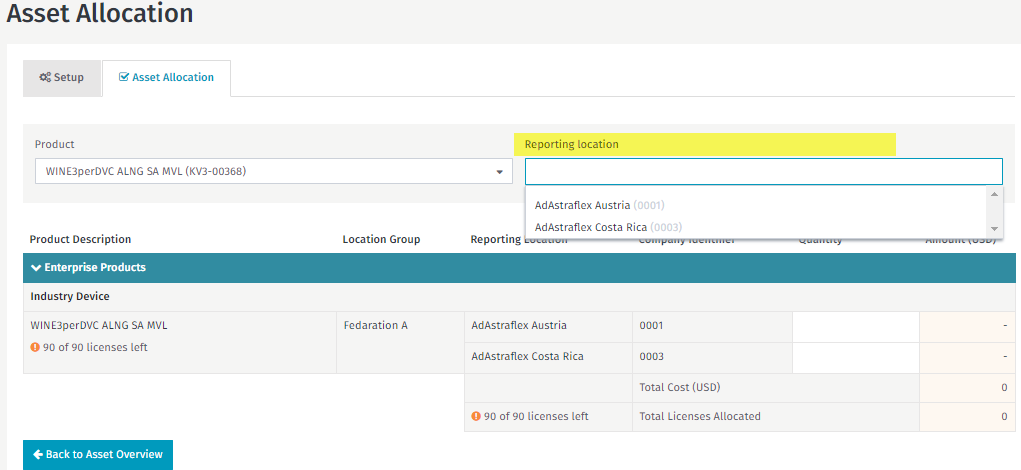Focus the Reporting location search field
Screen dimensions: 1021x470
(x=763, y=172)
